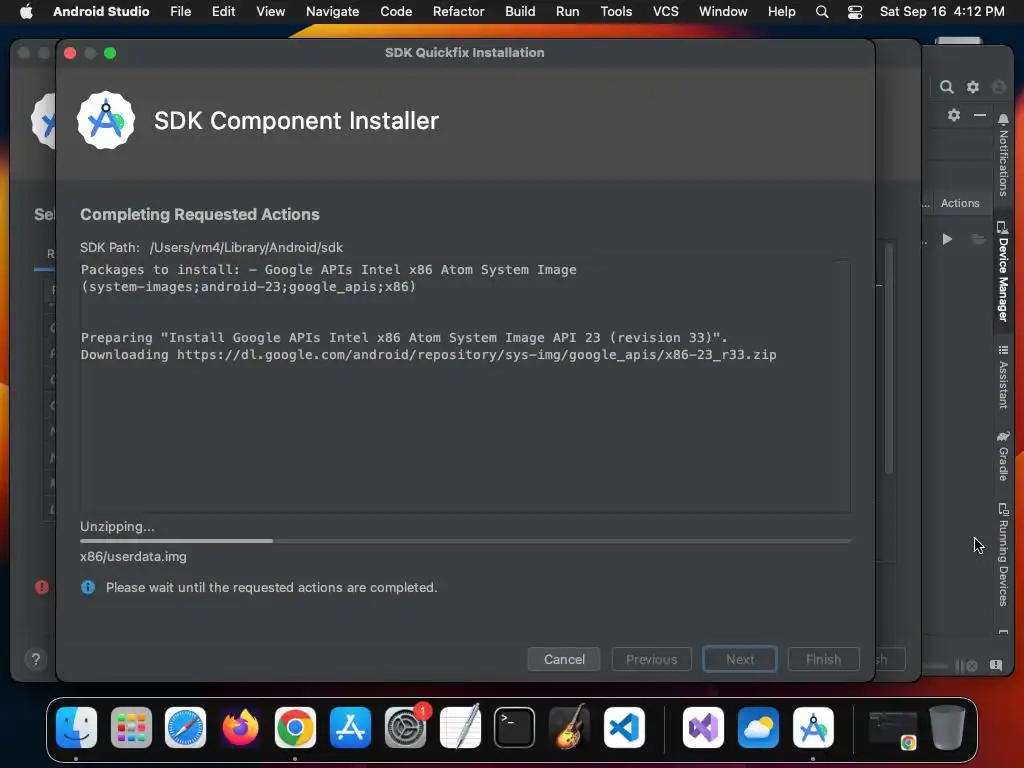Image resolution: width=1024 pixels, height=768 pixels.
Task: Click the Next button
Action: pyautogui.click(x=739, y=659)
